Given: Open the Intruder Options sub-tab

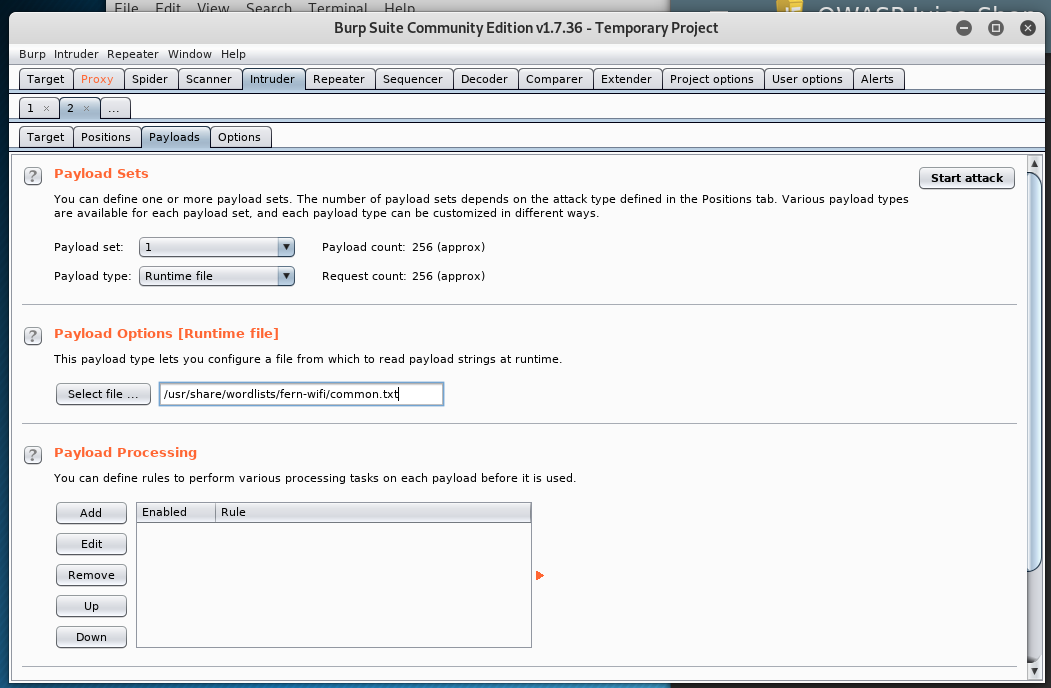Looking at the screenshot, I should 239,137.
